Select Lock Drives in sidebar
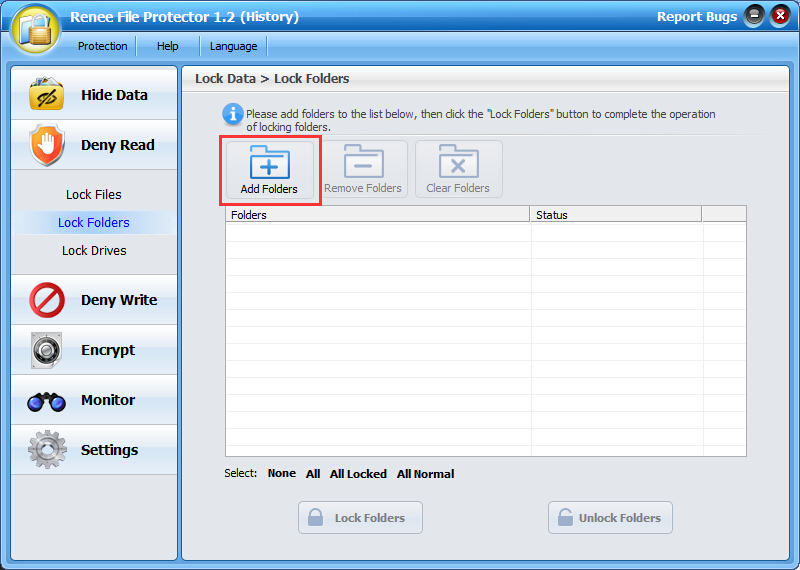The width and height of the screenshot is (800, 570). [94, 251]
